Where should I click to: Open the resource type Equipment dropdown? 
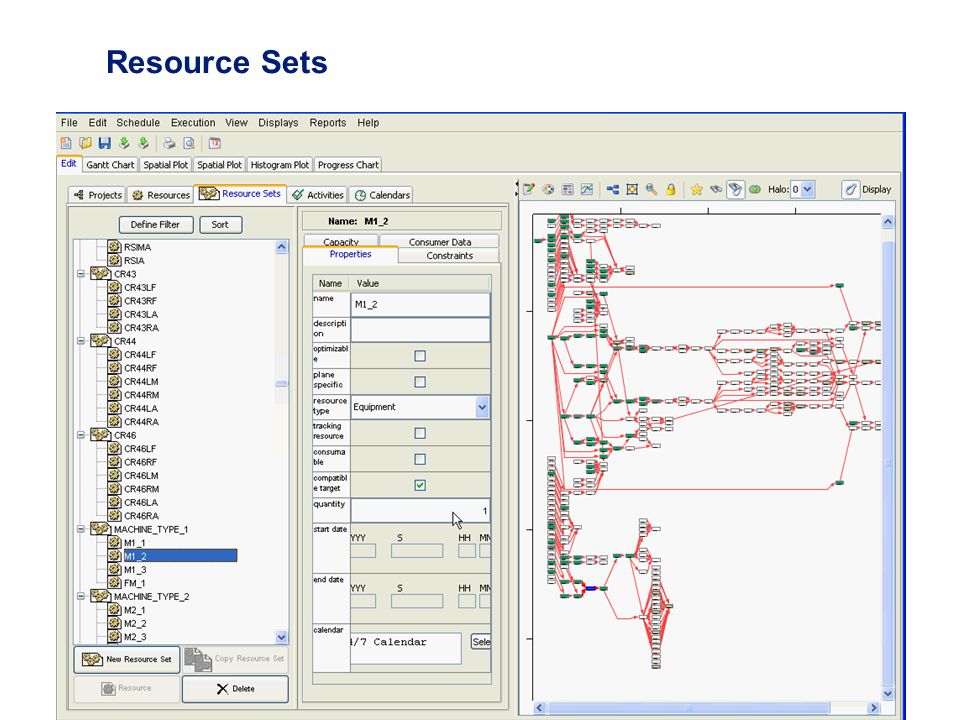pos(482,407)
